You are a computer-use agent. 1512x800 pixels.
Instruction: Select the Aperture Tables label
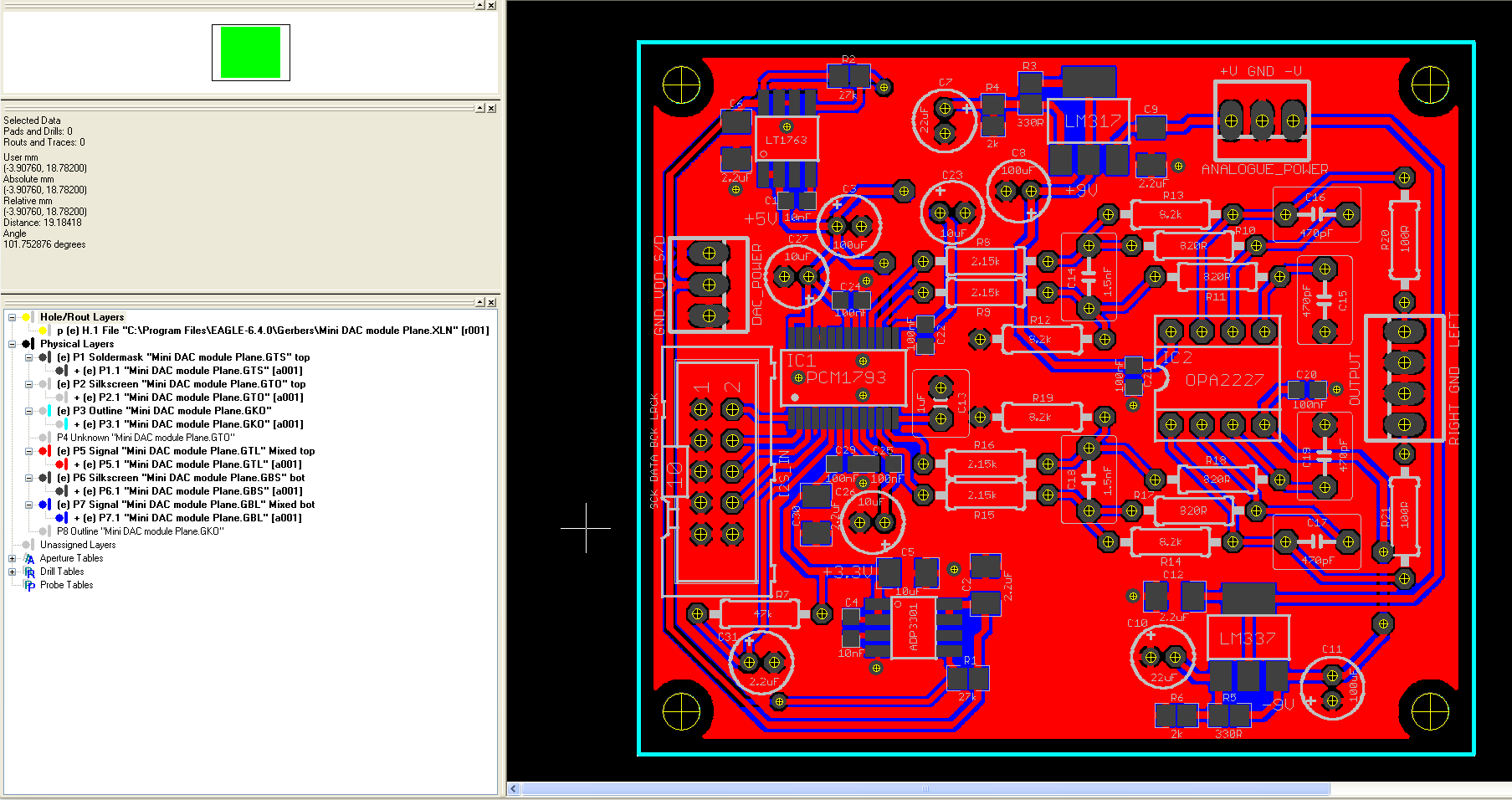(72, 558)
